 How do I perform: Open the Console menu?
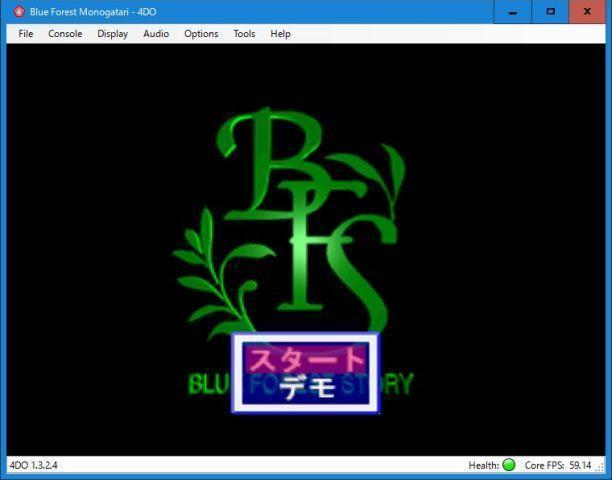tap(65, 33)
